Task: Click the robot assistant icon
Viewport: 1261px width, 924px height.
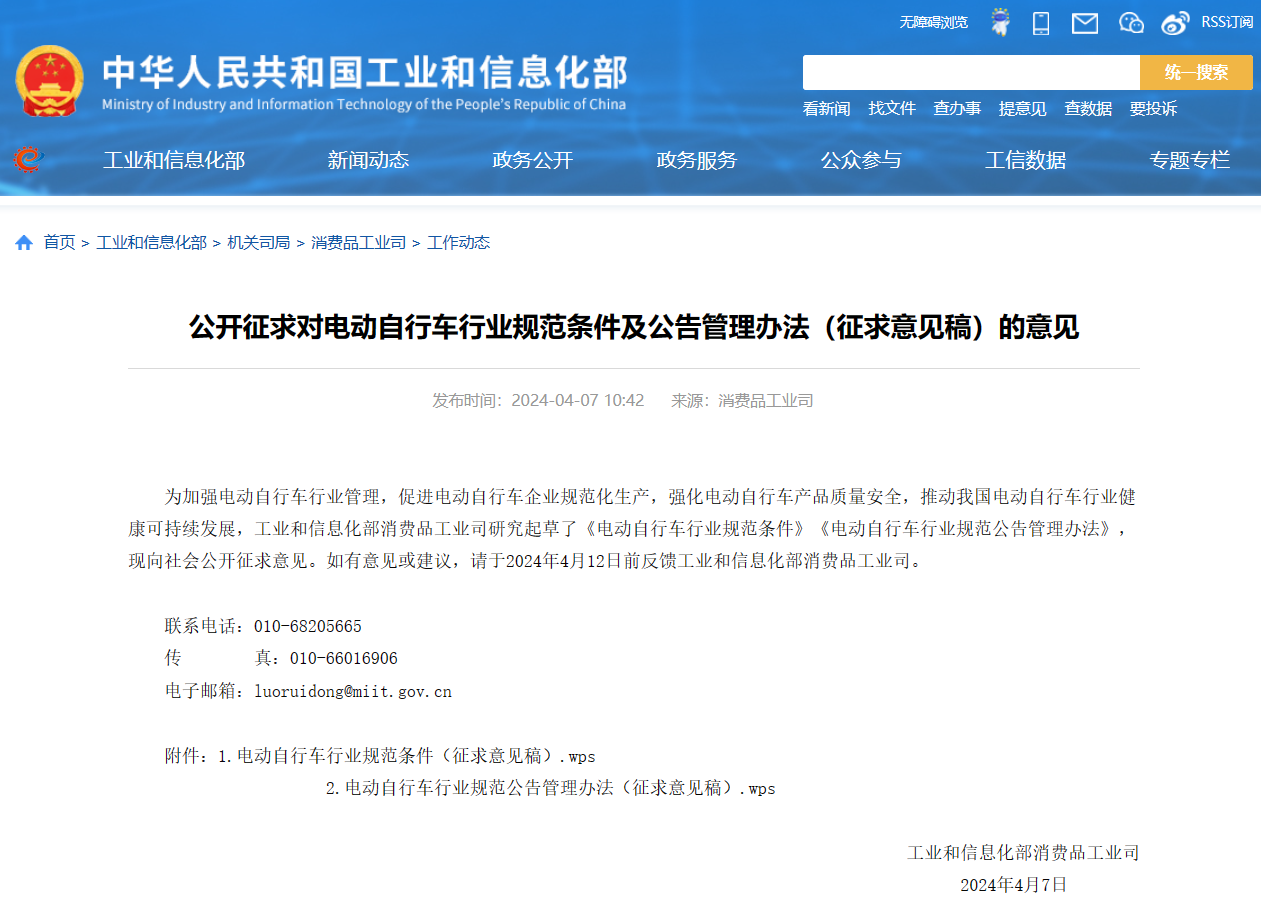Action: 1000,22
